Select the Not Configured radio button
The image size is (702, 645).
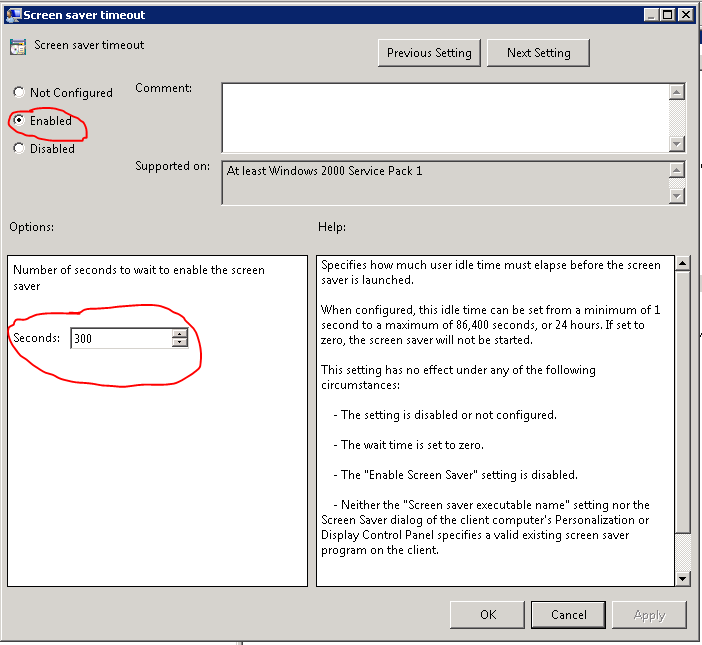pyautogui.click(x=19, y=93)
